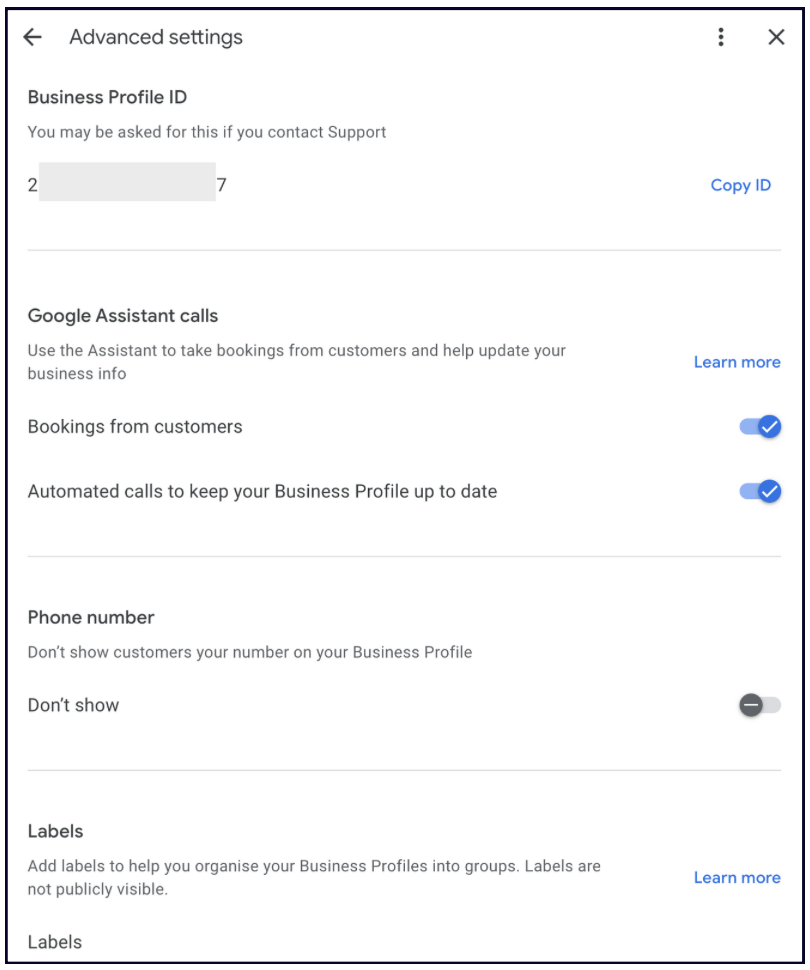810x970 pixels.
Task: Select the Business Profile ID heading
Action: 107,97
